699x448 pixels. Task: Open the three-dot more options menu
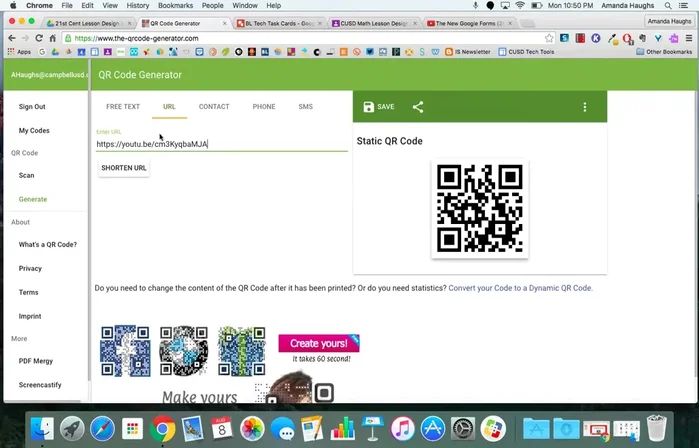click(585, 107)
